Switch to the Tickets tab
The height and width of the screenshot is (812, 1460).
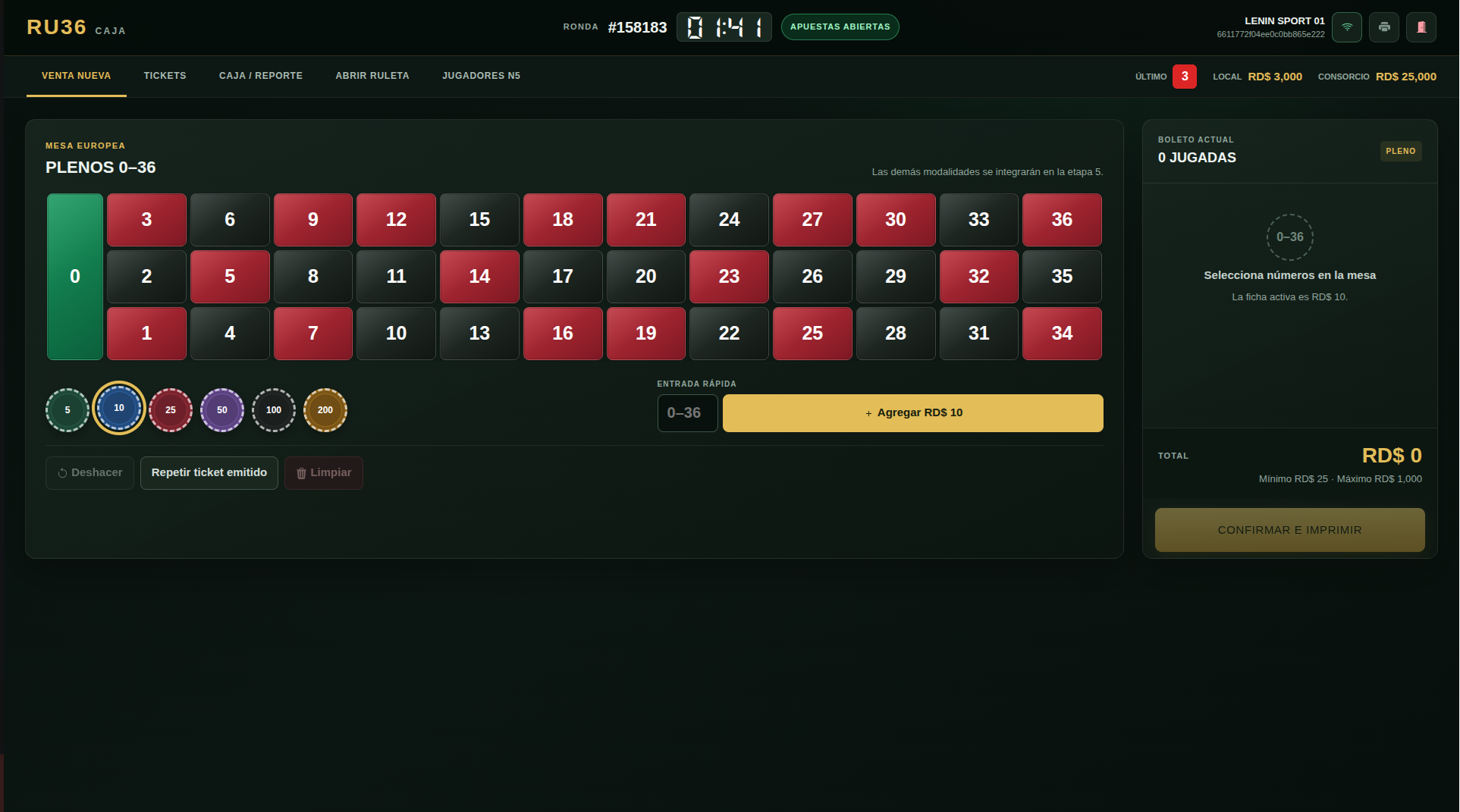pos(165,76)
